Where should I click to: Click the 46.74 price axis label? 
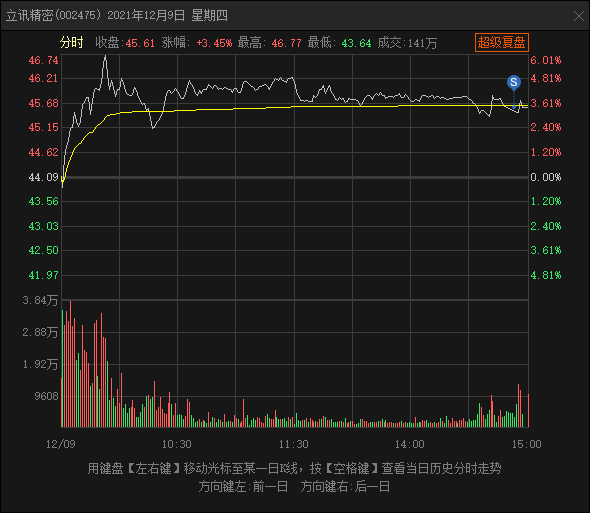[44, 60]
